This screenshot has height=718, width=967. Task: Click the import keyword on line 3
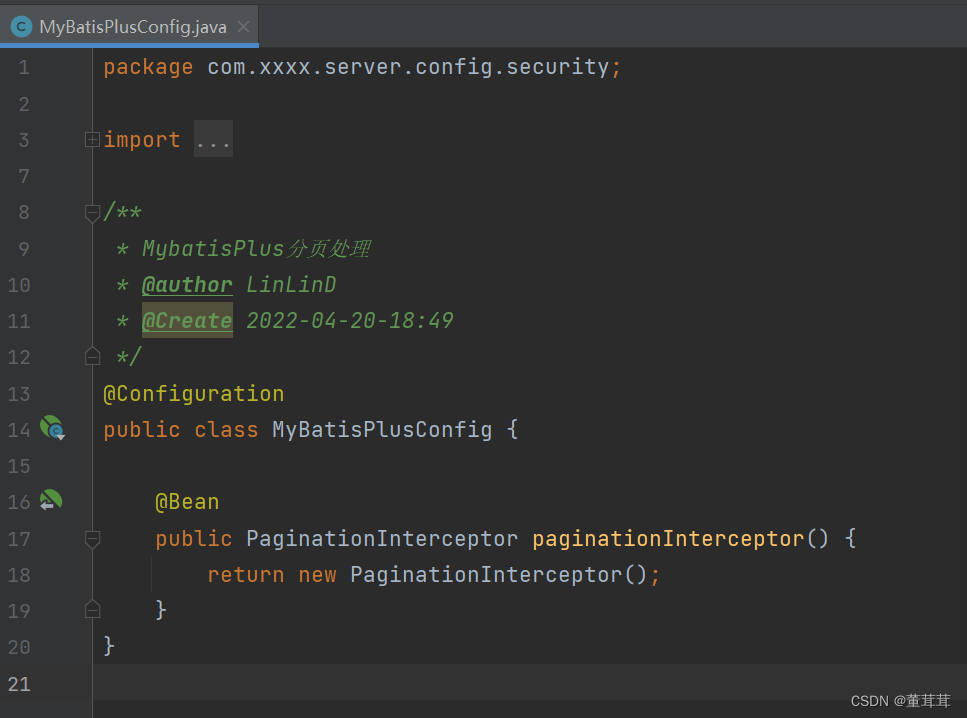142,140
